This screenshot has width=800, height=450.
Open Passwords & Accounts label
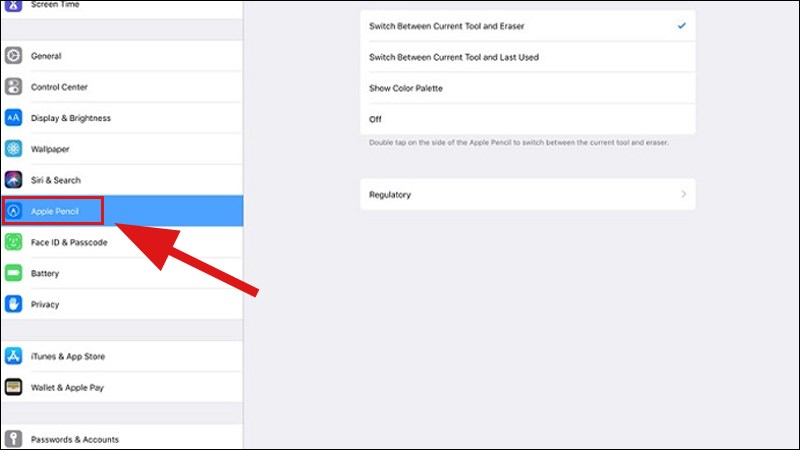[74, 439]
